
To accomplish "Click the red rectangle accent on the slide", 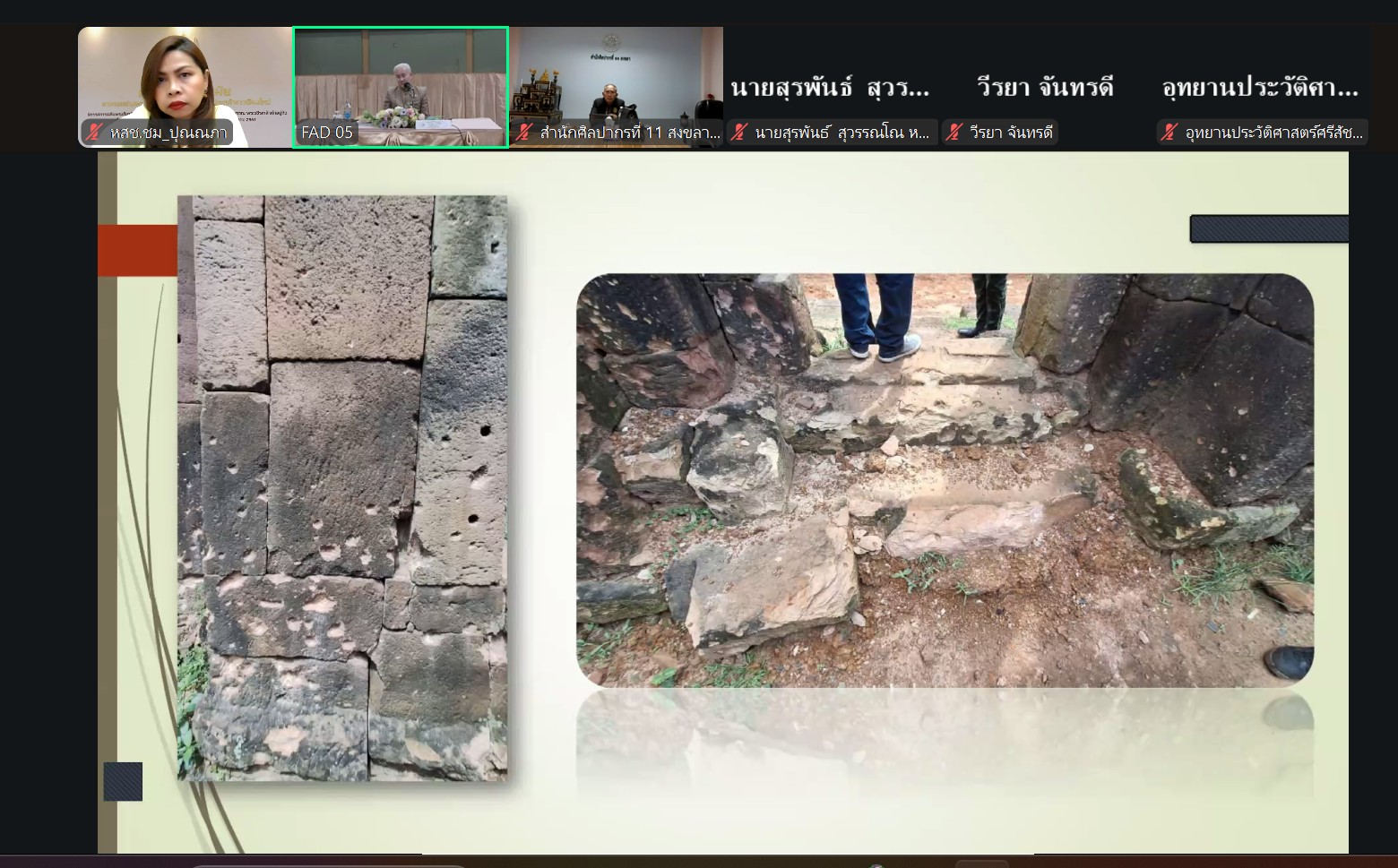I will pyautogui.click(x=137, y=250).
